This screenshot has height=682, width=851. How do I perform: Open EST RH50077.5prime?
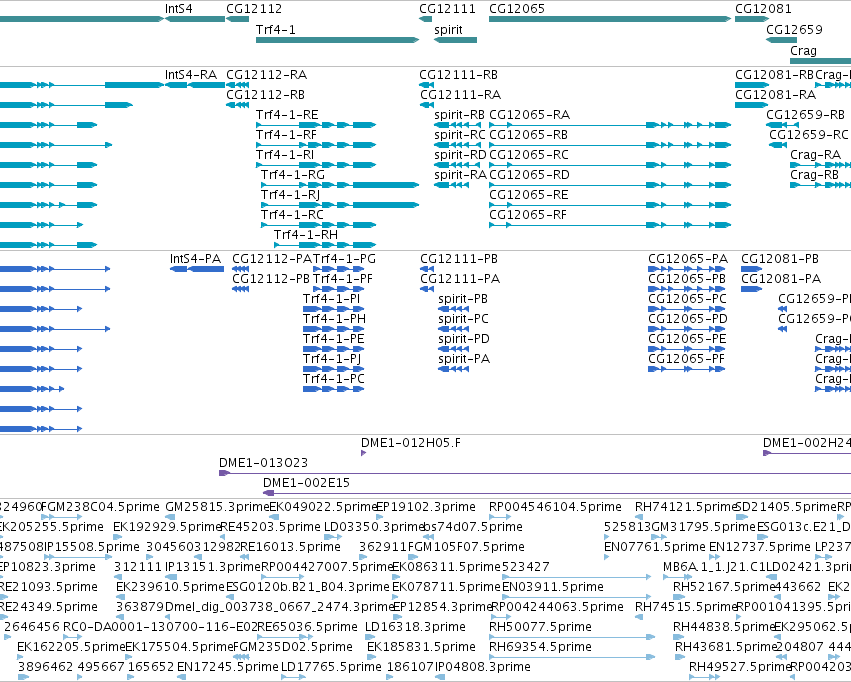pyautogui.click(x=571, y=637)
